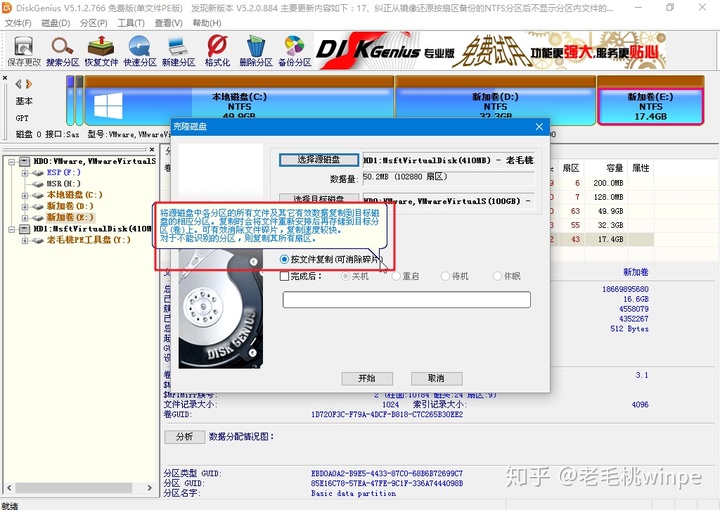Select 新加卷 (E:) in the disk tree
This screenshot has height=510, width=720.
pos(70,217)
